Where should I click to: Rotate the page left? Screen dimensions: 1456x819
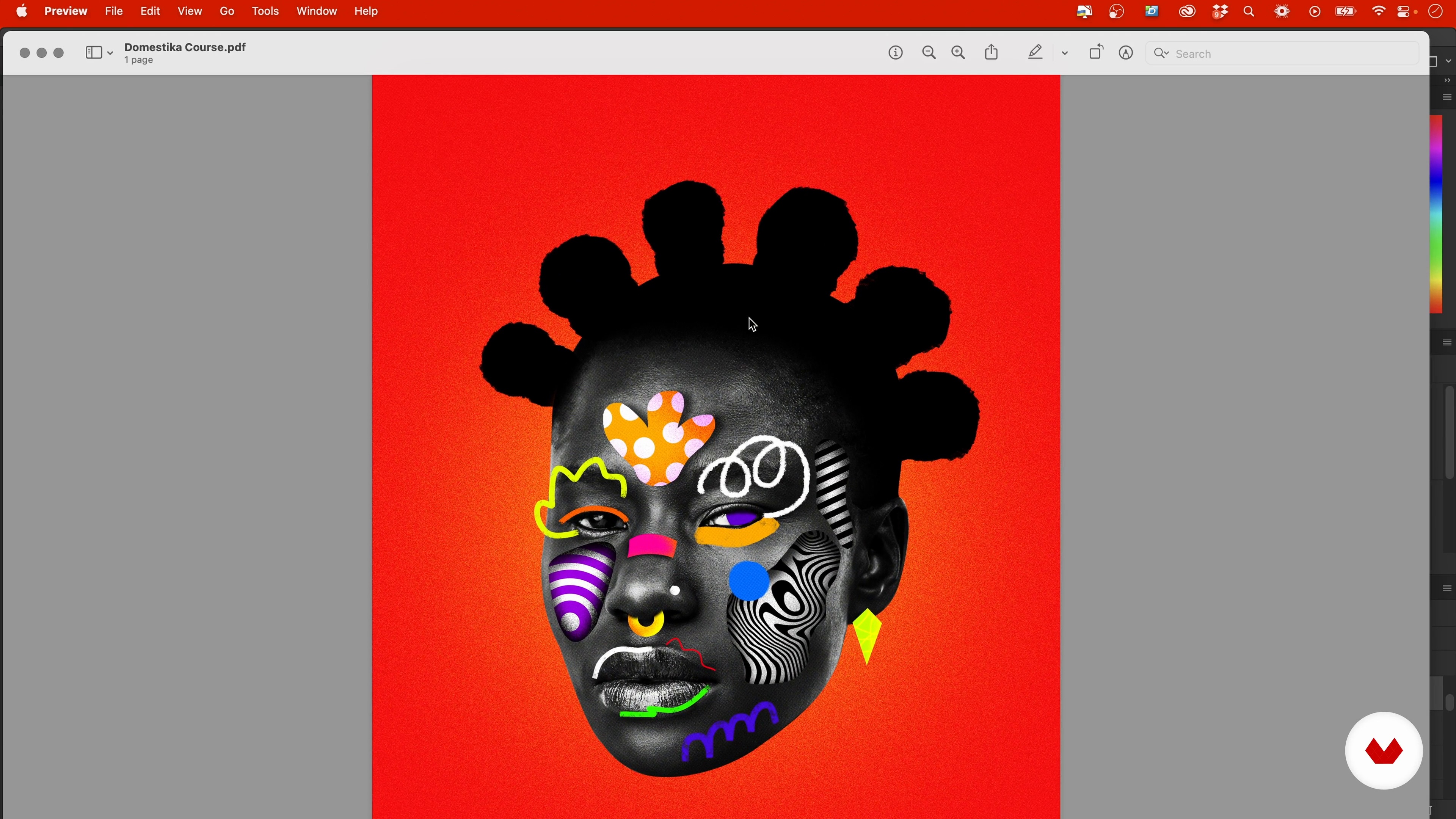coord(1096,52)
